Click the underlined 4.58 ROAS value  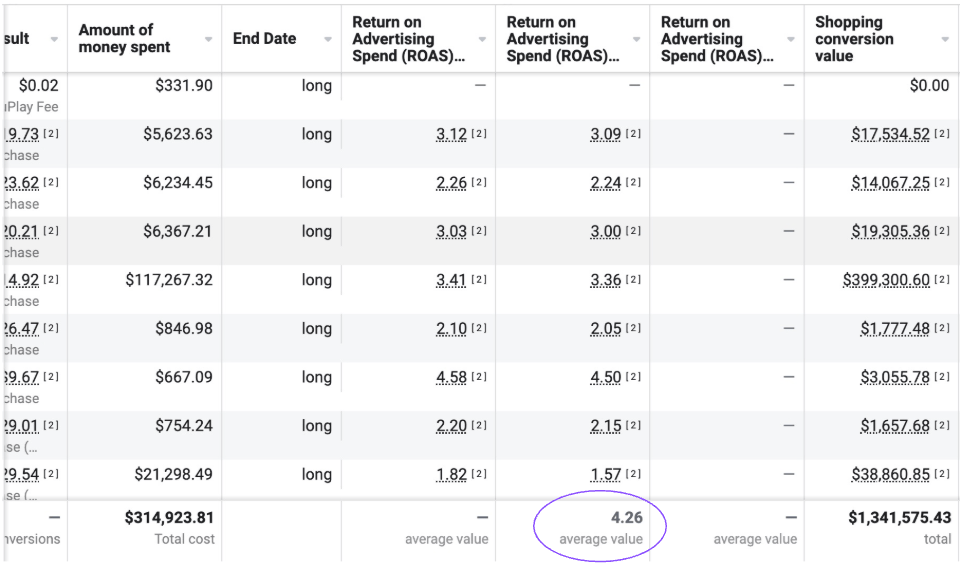pyautogui.click(x=451, y=377)
